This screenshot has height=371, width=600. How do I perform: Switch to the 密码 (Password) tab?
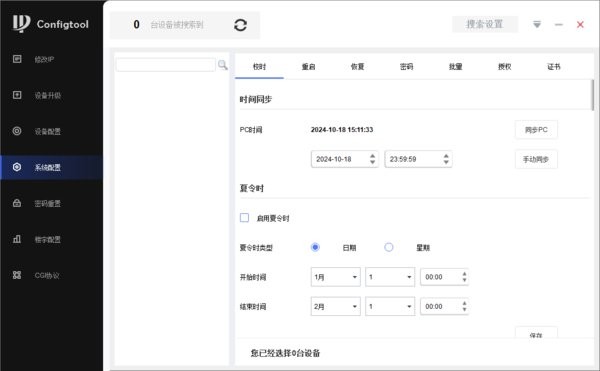click(406, 67)
